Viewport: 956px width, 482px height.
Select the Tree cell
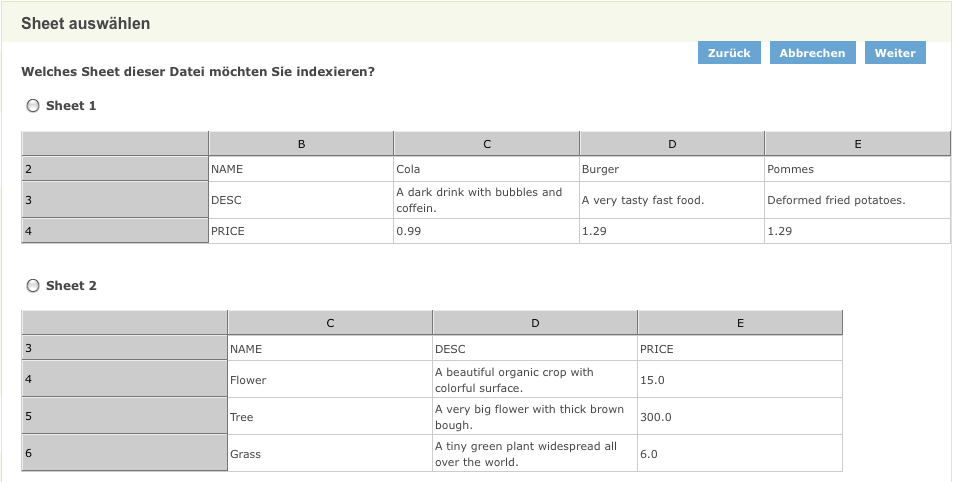(330, 417)
